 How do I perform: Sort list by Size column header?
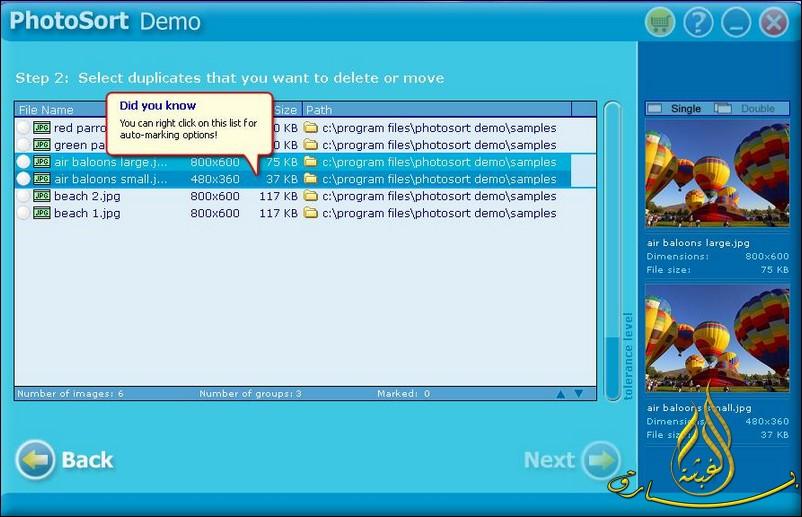click(286, 109)
